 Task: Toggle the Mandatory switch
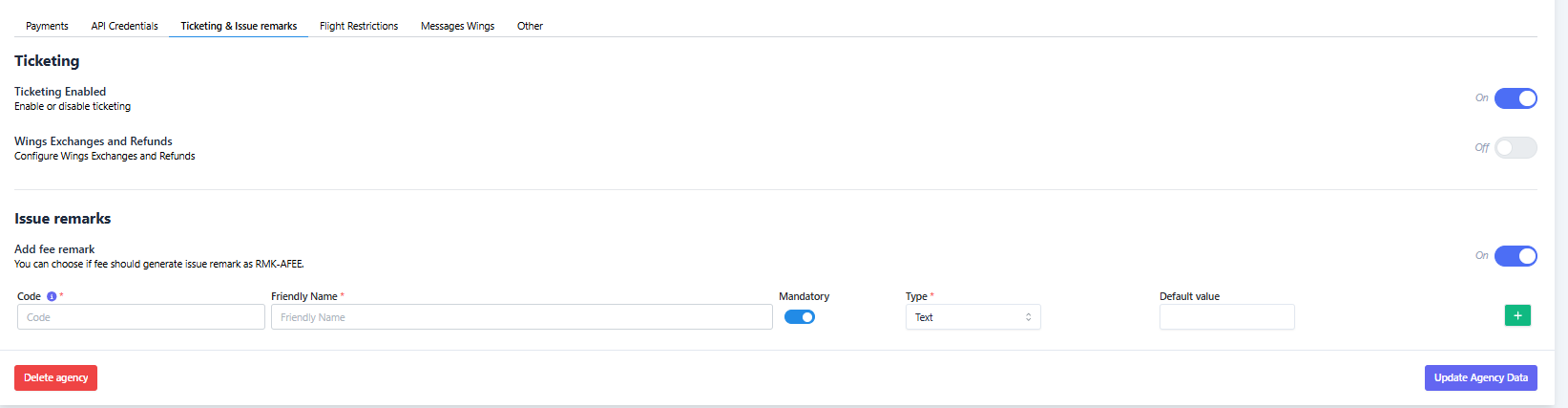(800, 317)
